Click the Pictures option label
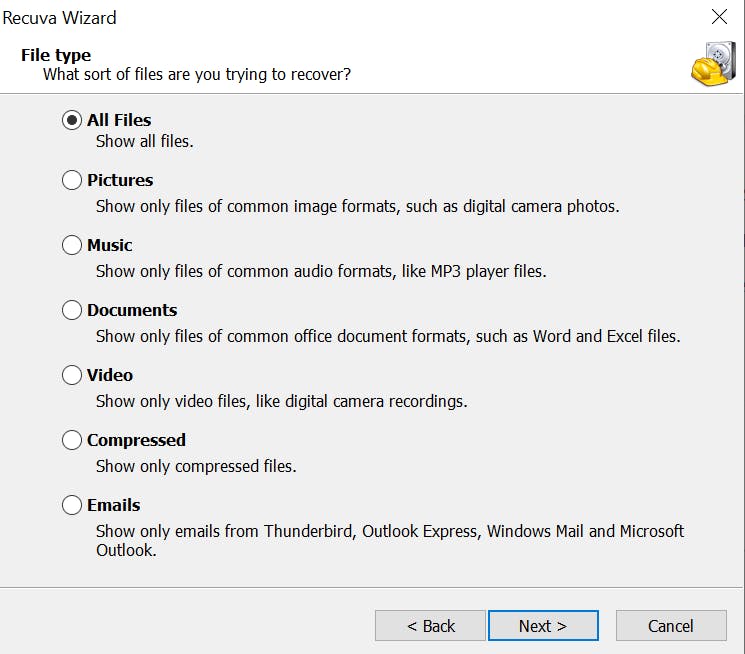The image size is (745, 654). point(120,180)
